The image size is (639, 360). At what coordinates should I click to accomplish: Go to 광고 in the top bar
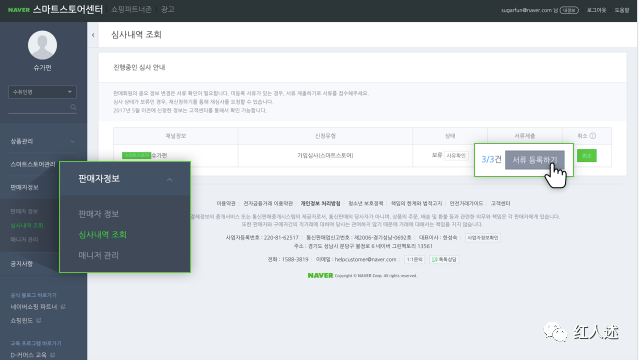click(x=167, y=9)
